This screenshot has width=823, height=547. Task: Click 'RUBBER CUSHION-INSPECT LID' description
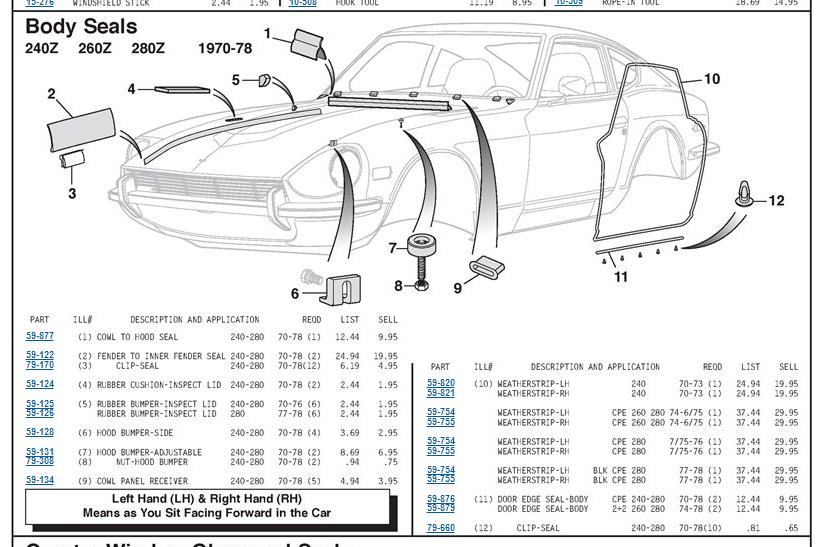[x=159, y=385]
